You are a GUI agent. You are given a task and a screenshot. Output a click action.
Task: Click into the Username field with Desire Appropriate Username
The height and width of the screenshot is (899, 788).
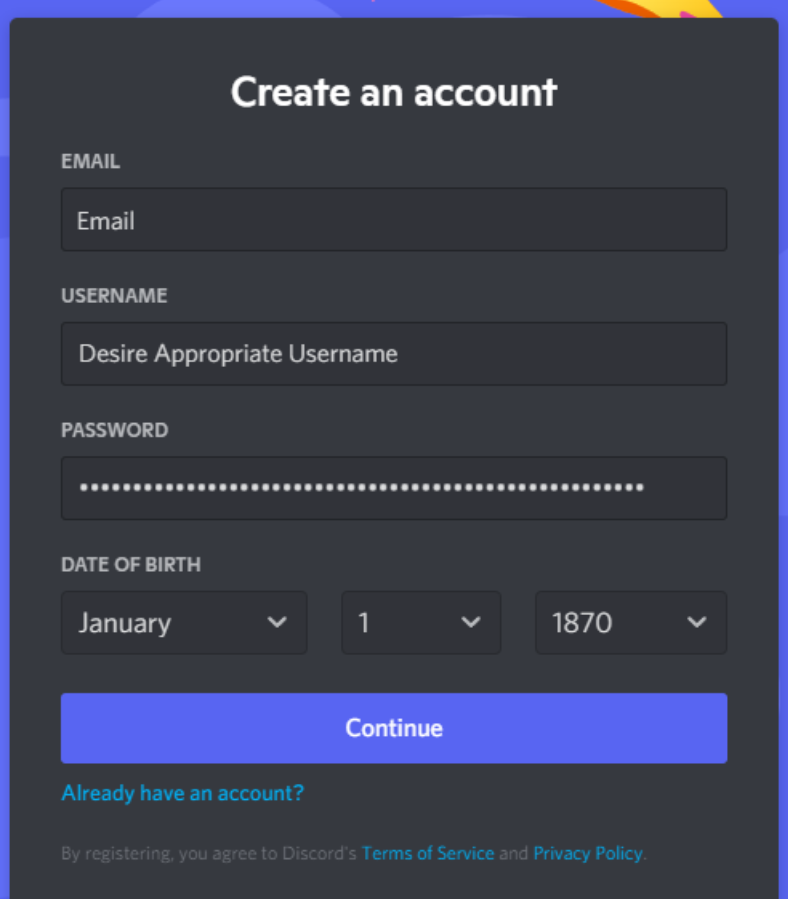tap(394, 354)
